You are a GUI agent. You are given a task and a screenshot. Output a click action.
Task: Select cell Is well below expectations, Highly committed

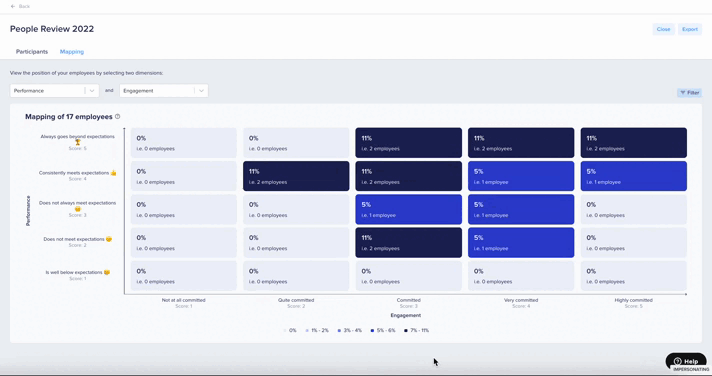(633, 276)
